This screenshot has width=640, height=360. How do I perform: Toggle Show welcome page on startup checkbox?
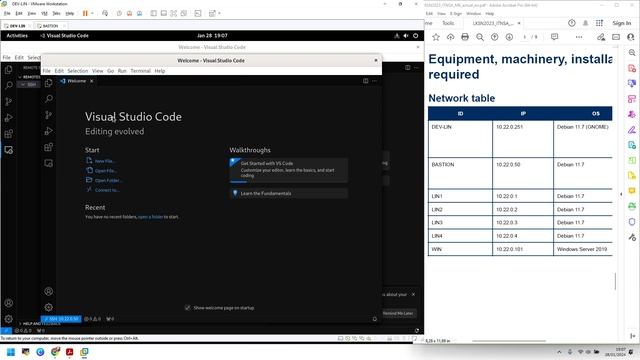(x=187, y=308)
